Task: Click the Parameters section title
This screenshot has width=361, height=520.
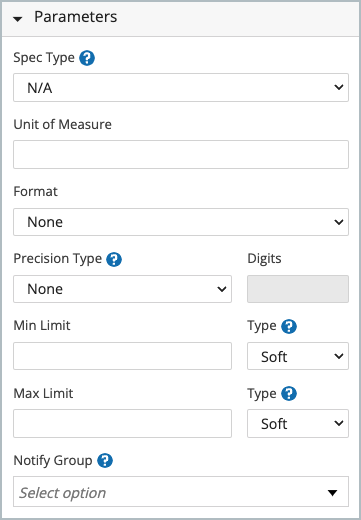Action: 76,17
